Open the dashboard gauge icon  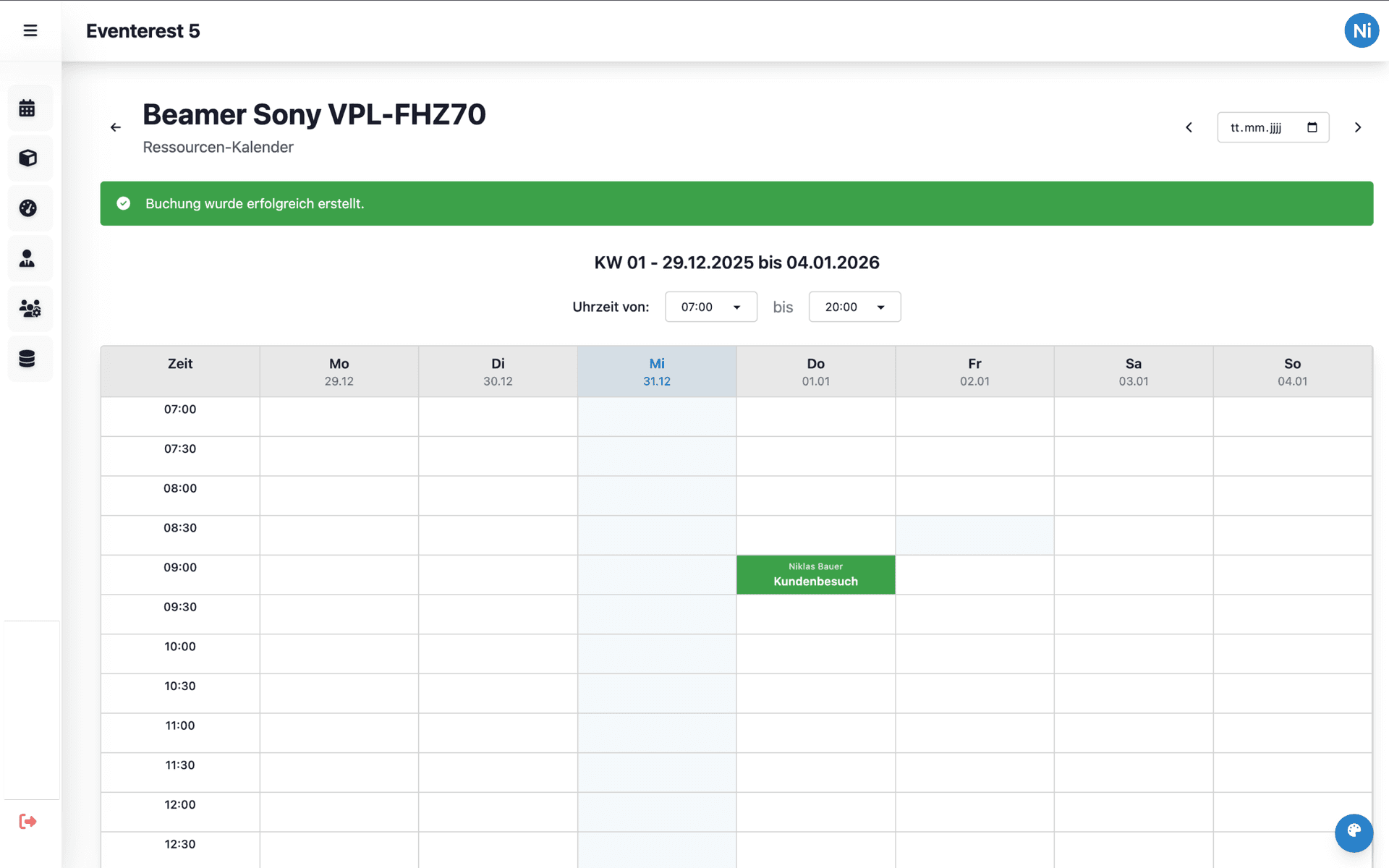(27, 208)
